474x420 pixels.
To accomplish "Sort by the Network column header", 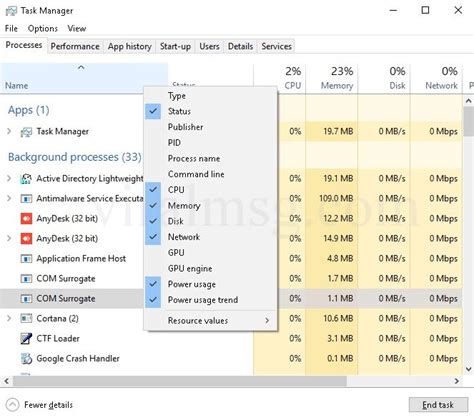I will 436,78.
